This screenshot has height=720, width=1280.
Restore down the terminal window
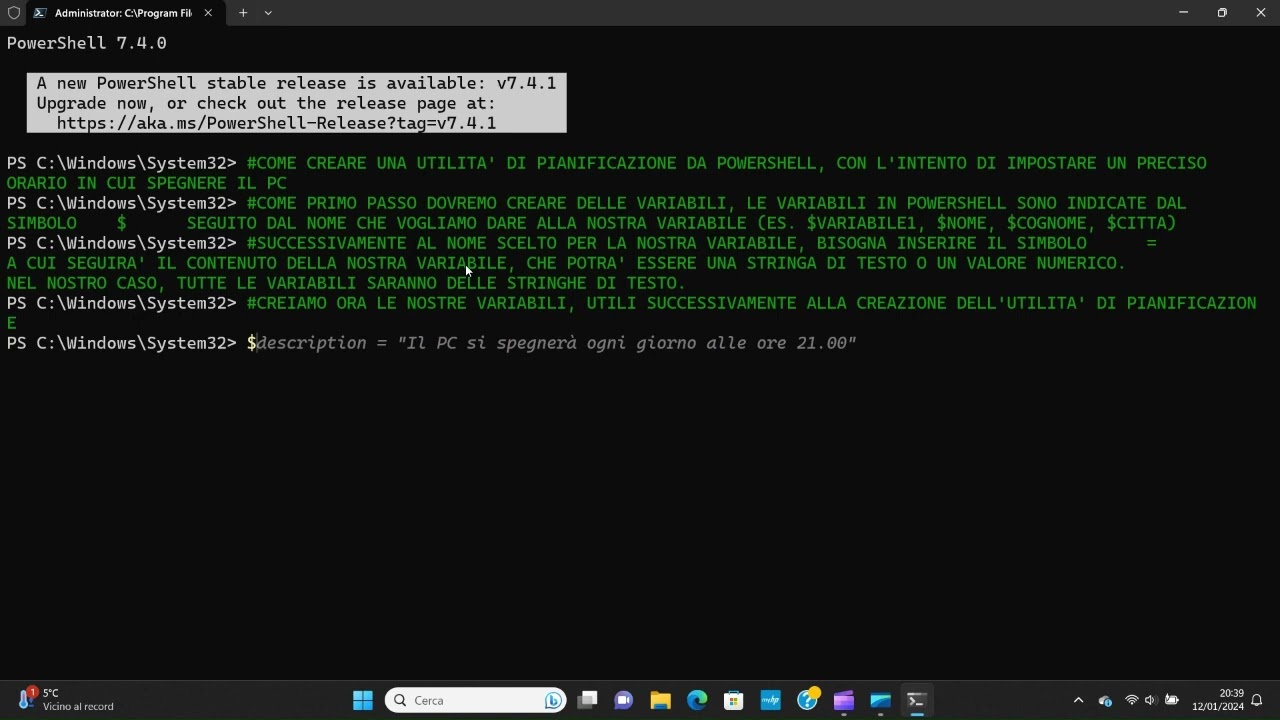[x=1222, y=13]
